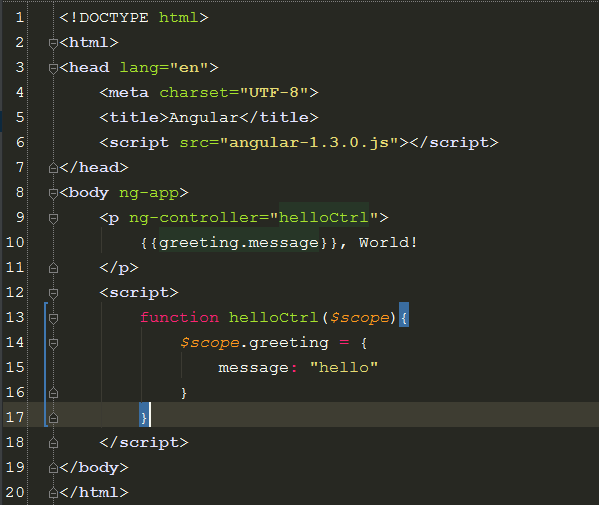
Task: Collapse the script block fold on line 12
Action: (53, 293)
